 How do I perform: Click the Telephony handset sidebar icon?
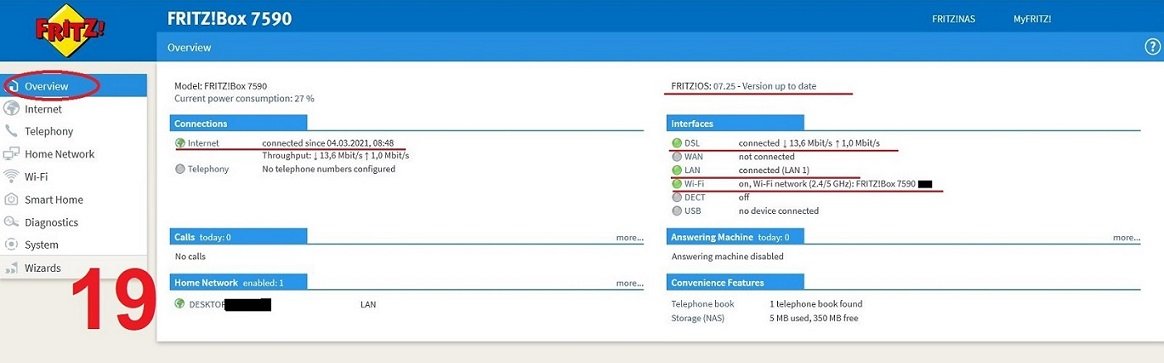tap(11, 131)
